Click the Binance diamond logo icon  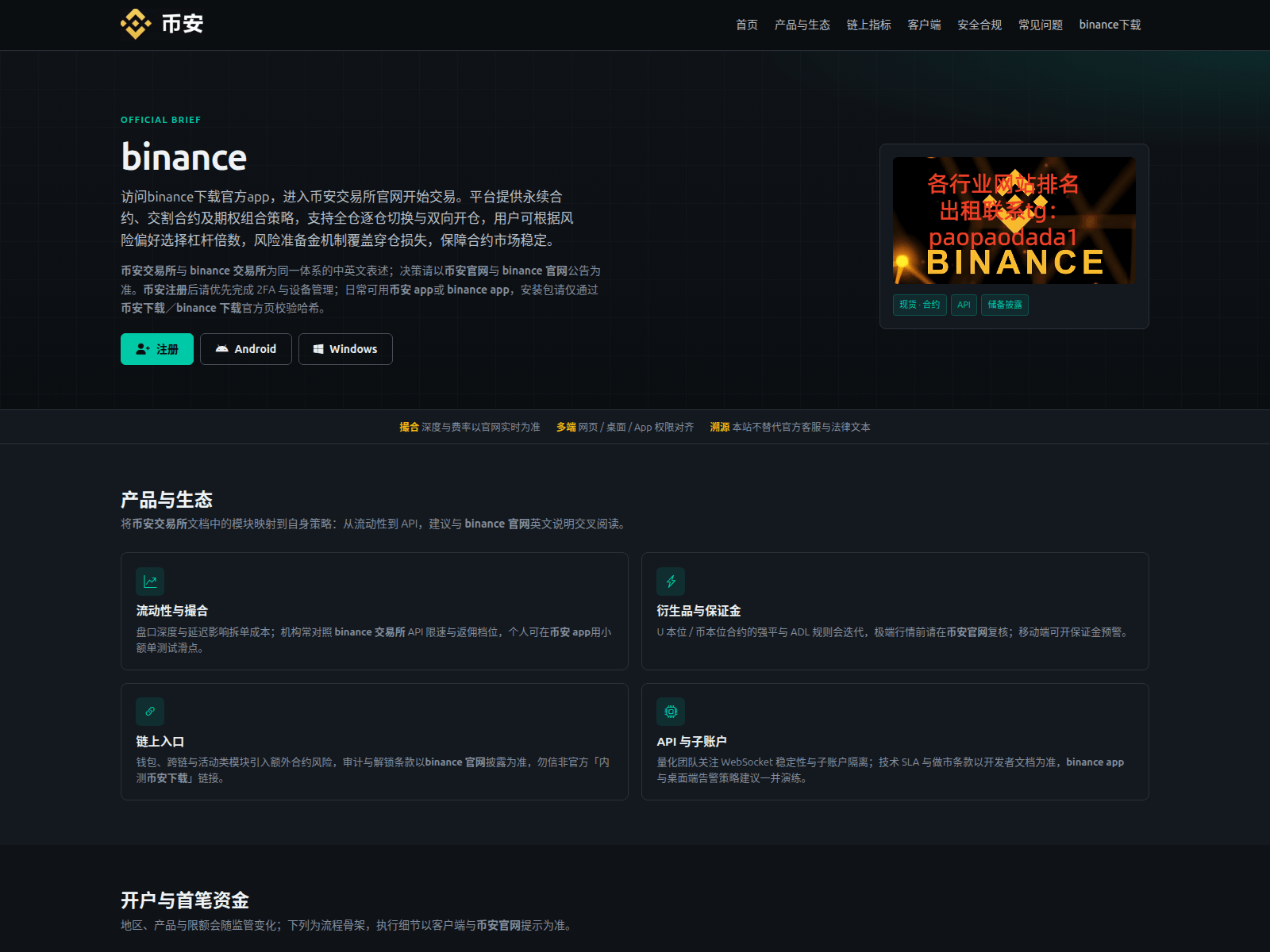[x=136, y=25]
